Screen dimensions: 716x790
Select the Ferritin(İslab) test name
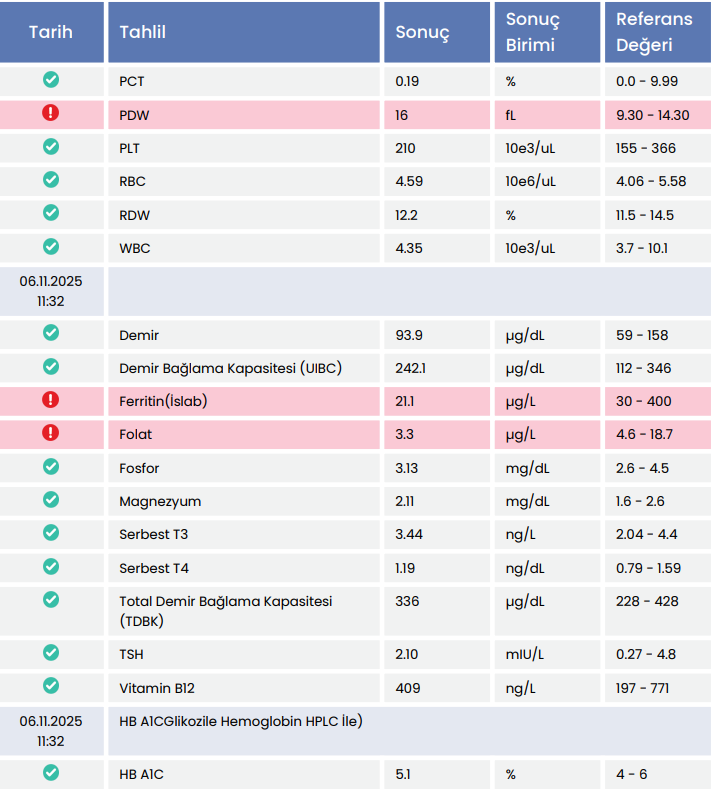tap(164, 401)
